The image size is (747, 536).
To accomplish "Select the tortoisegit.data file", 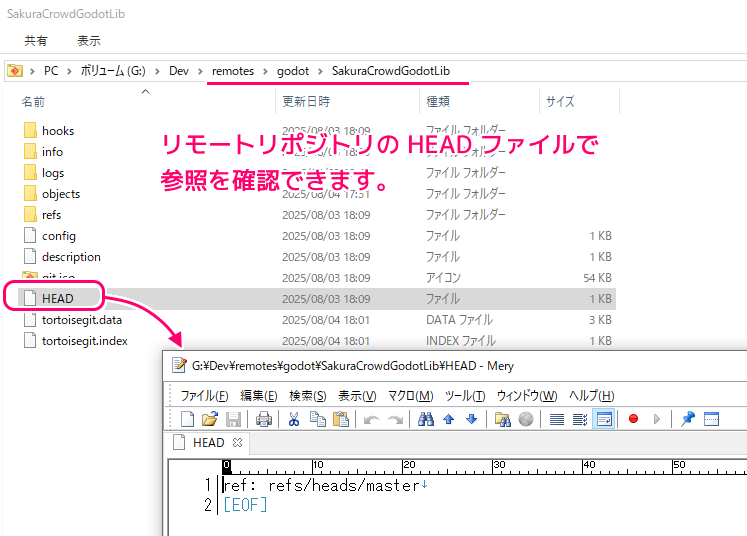I will click(x=82, y=320).
